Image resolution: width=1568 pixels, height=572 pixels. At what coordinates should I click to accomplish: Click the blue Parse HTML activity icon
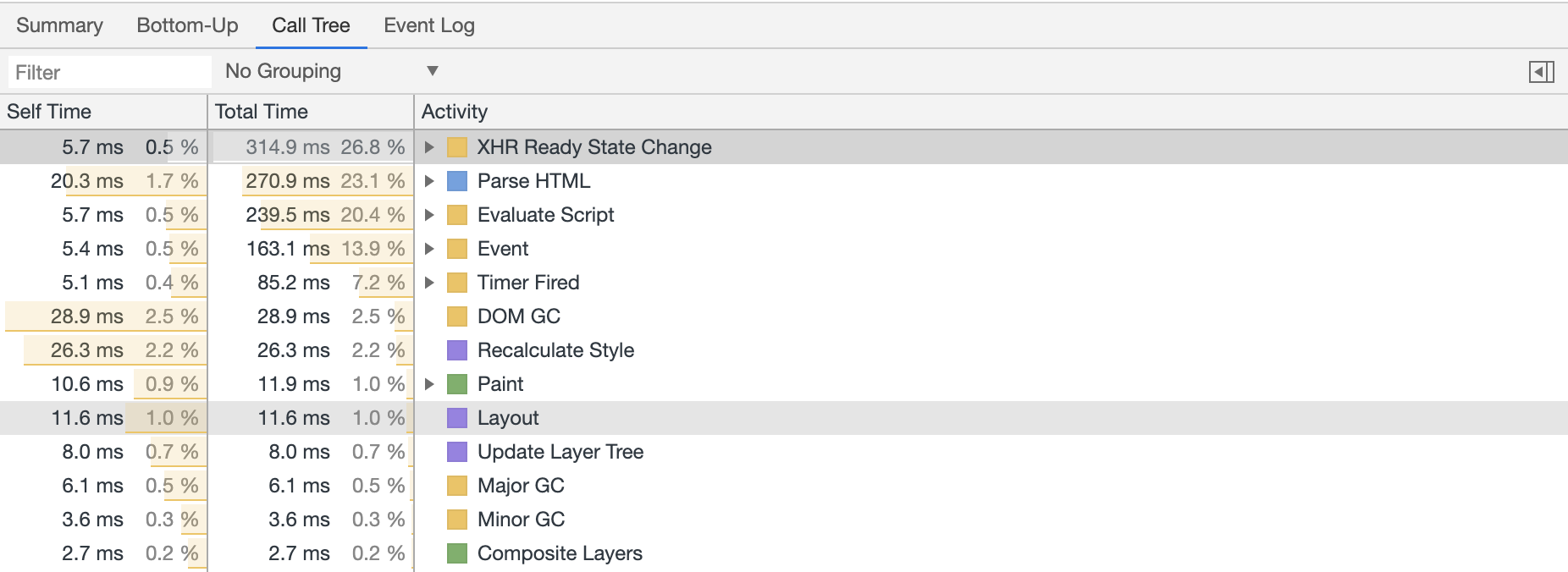click(457, 180)
